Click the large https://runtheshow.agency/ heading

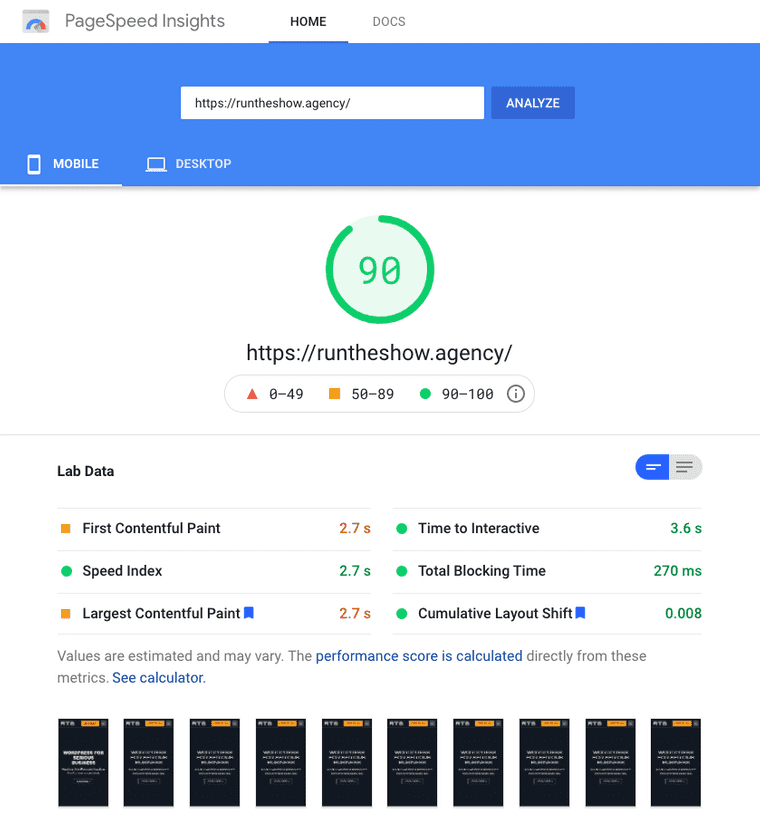pos(379,352)
